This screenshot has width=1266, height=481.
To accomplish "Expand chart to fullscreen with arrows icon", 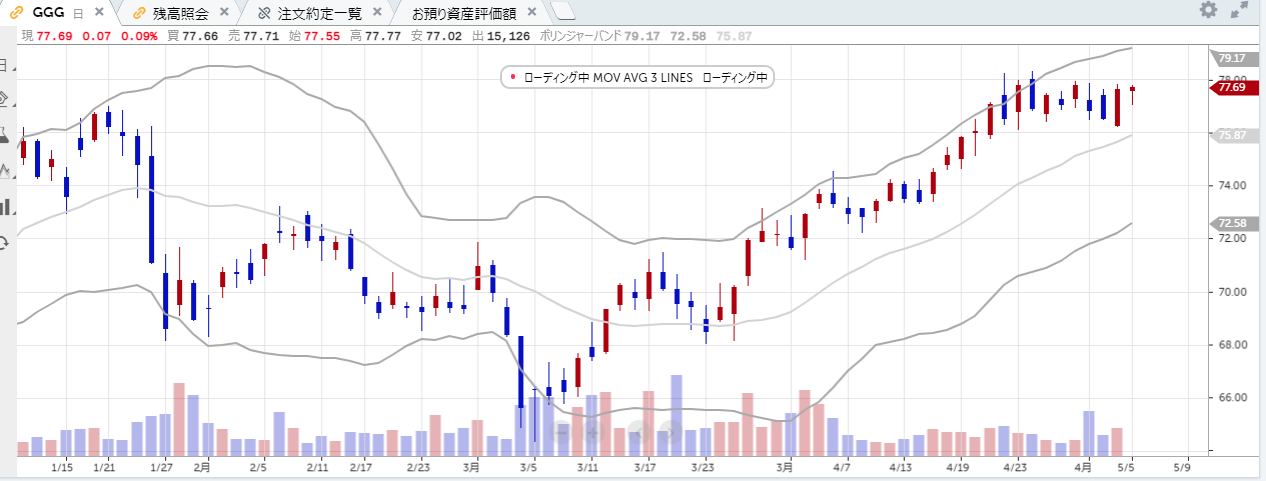I will pos(1239,10).
